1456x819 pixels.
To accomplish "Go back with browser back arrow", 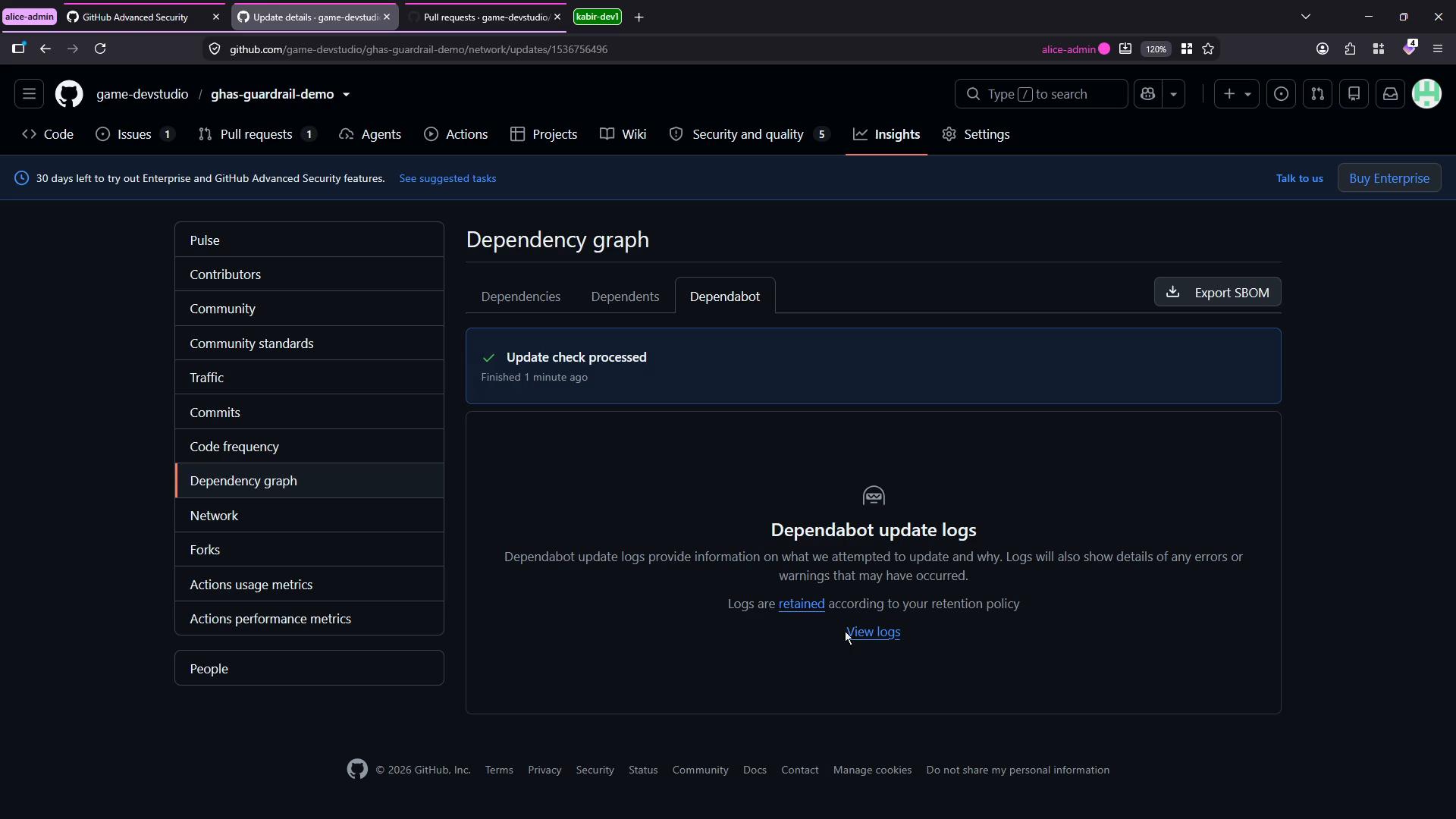I will pos(45,49).
